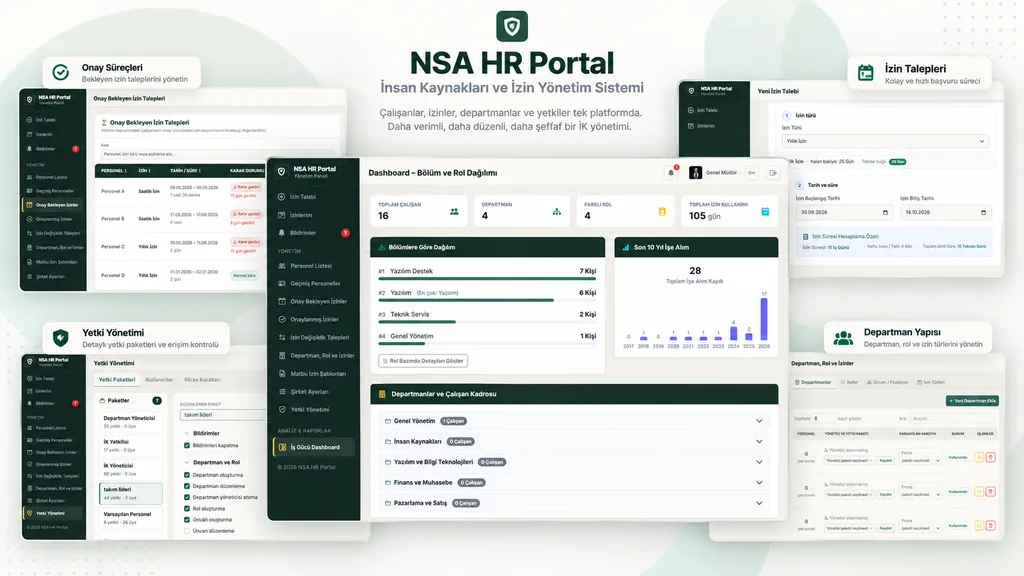The image size is (1024, 576).
Task: Click the İzin Başlangıç Tarihi date field
Action: click(x=844, y=212)
